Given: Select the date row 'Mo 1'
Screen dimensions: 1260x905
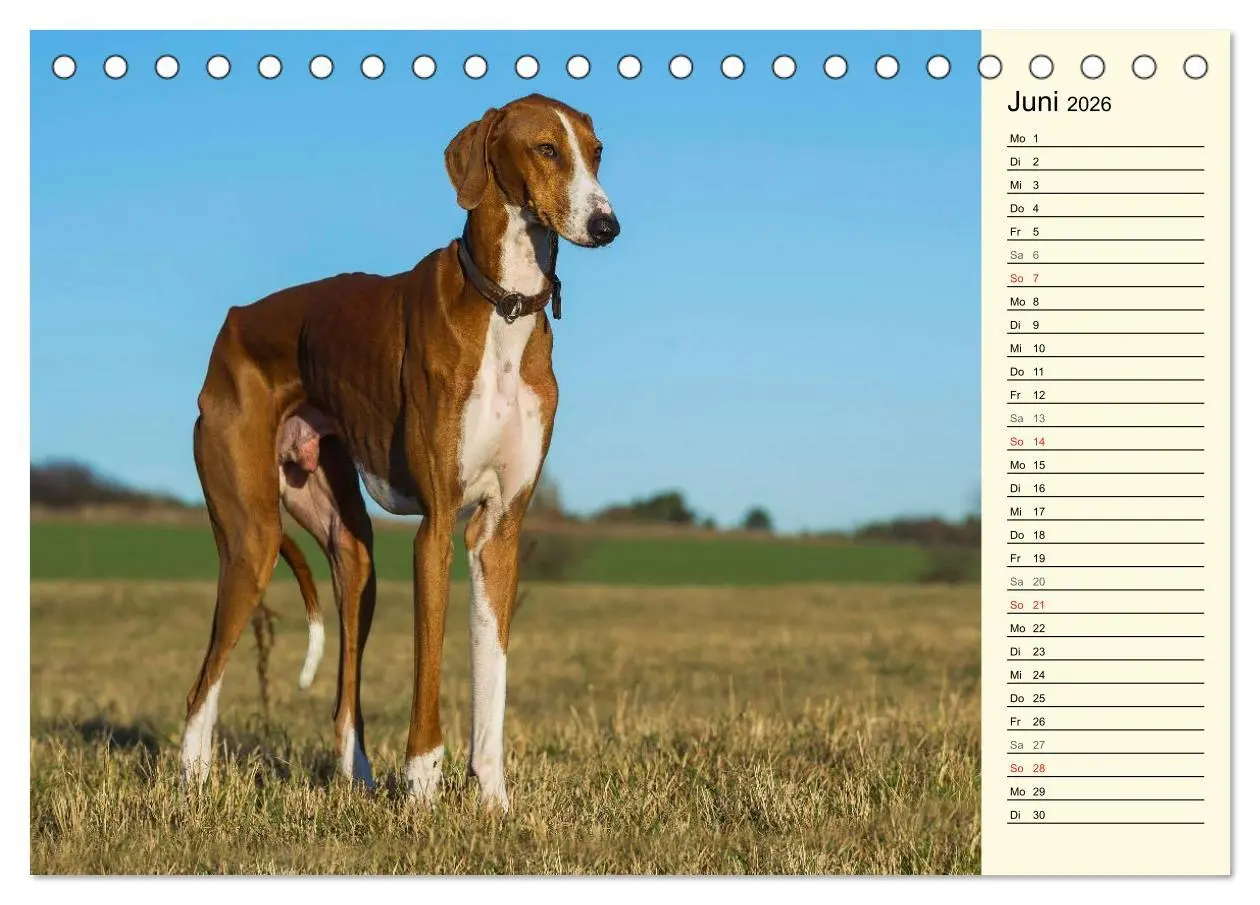Looking at the screenshot, I should coord(1105,138).
